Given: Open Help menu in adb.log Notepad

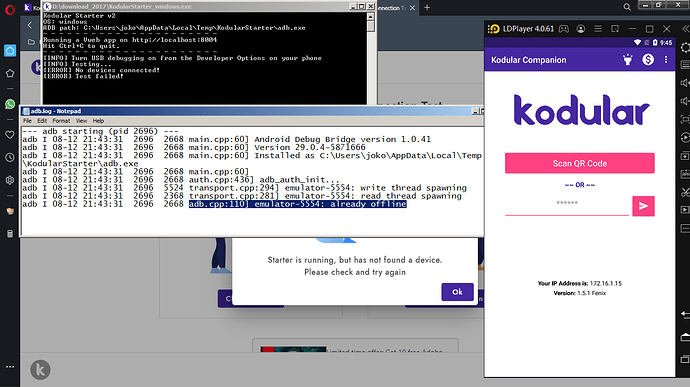Looking at the screenshot, I should [98, 121].
